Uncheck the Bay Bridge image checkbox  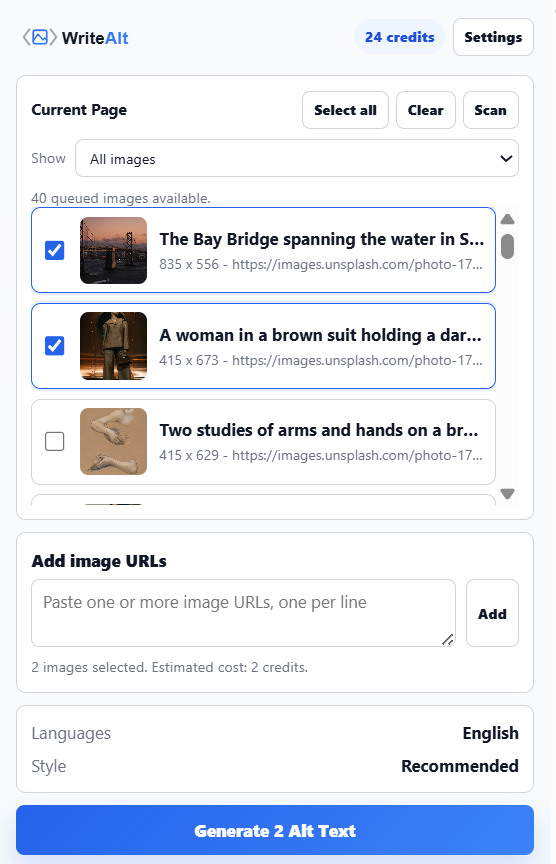point(55,250)
